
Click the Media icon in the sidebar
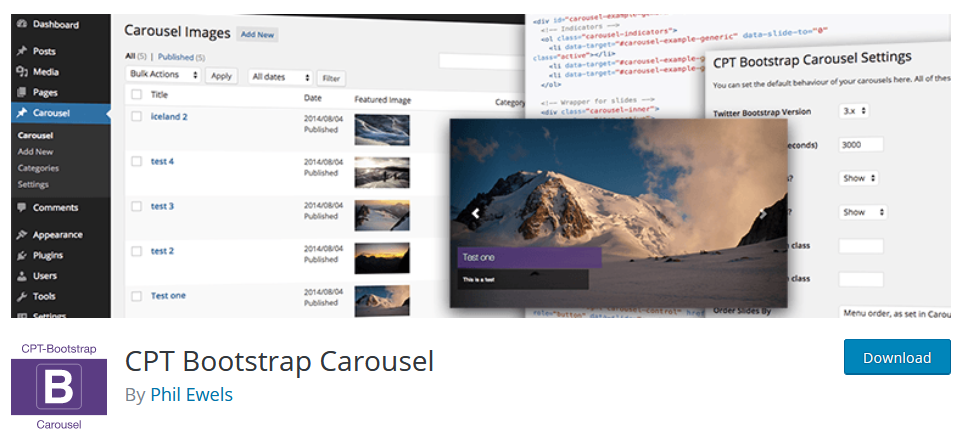[22, 72]
